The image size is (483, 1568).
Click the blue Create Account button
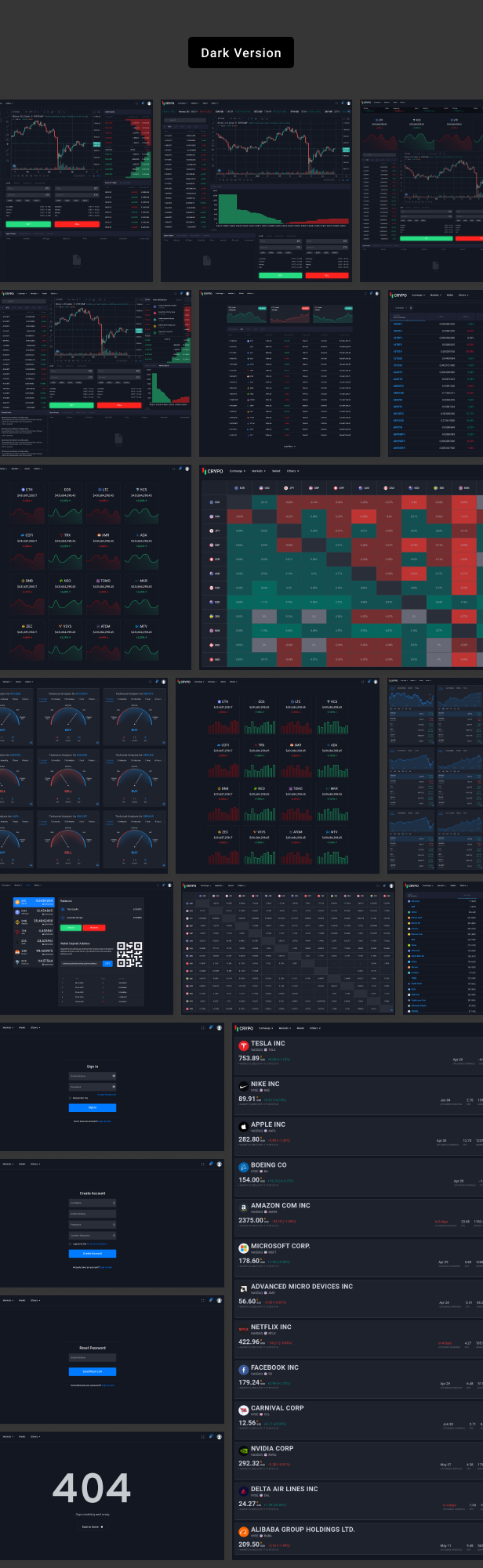point(93,1253)
